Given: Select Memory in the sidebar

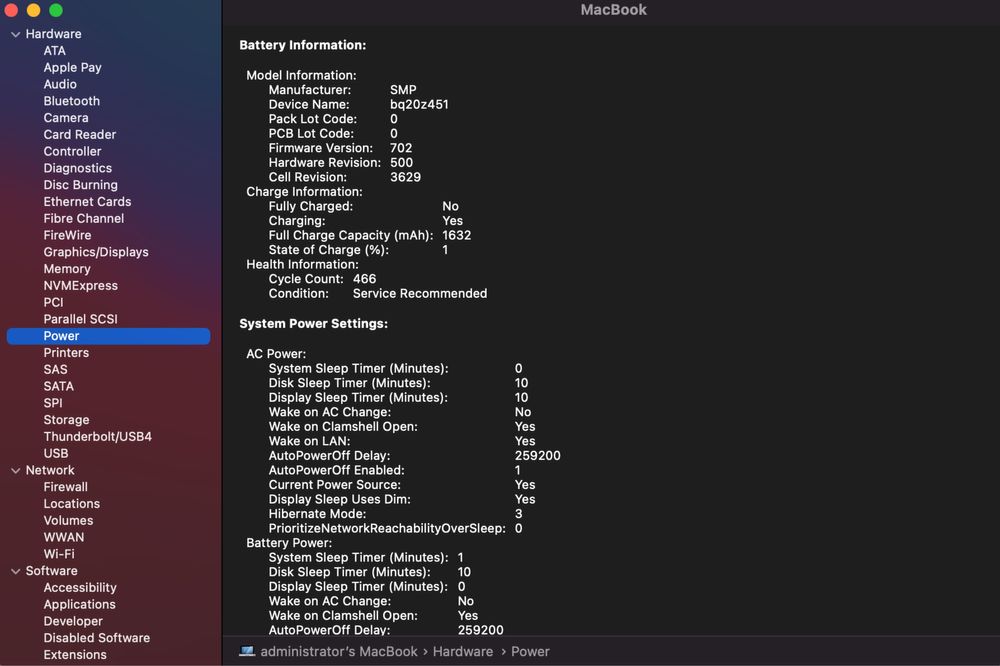Looking at the screenshot, I should [x=67, y=269].
